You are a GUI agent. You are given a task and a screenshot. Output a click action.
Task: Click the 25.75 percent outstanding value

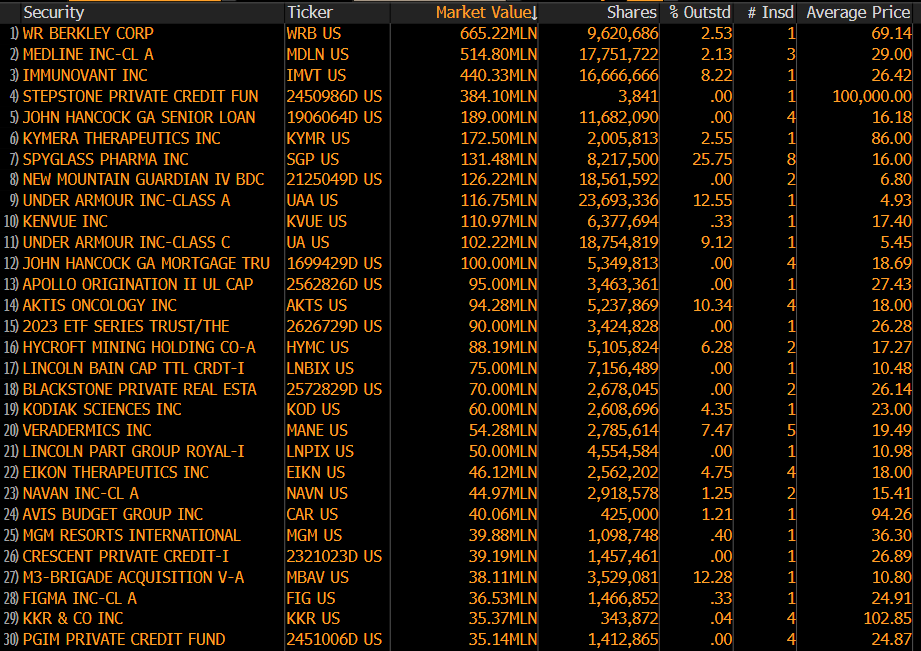[712, 159]
